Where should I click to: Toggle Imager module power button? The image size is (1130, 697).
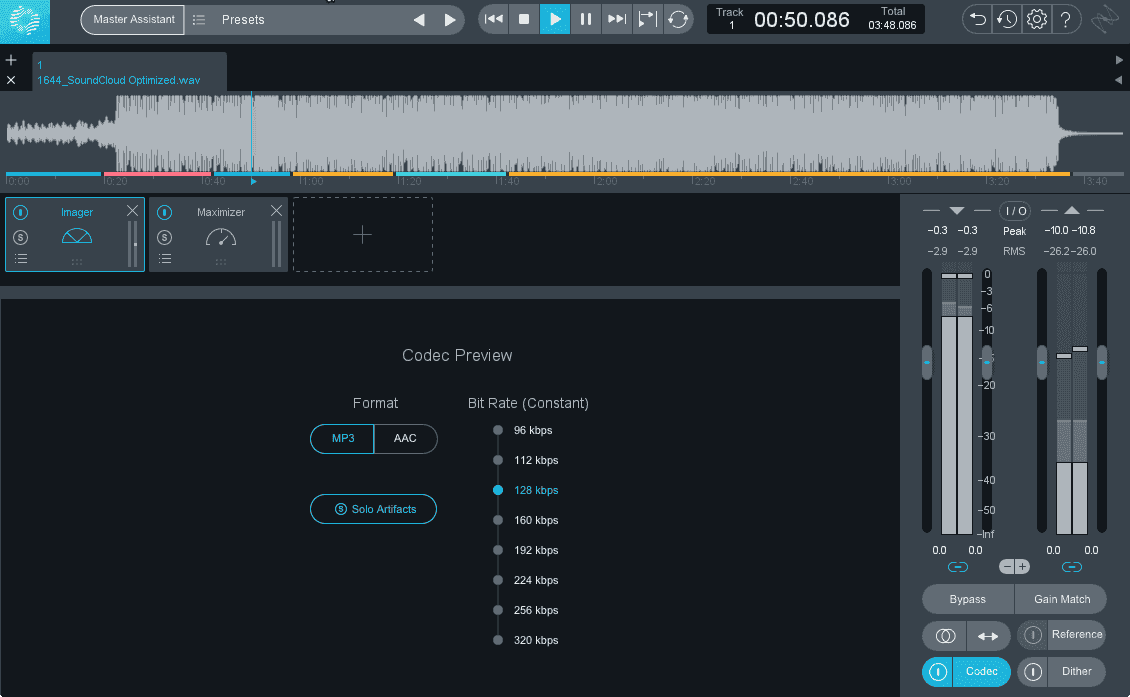(21, 212)
